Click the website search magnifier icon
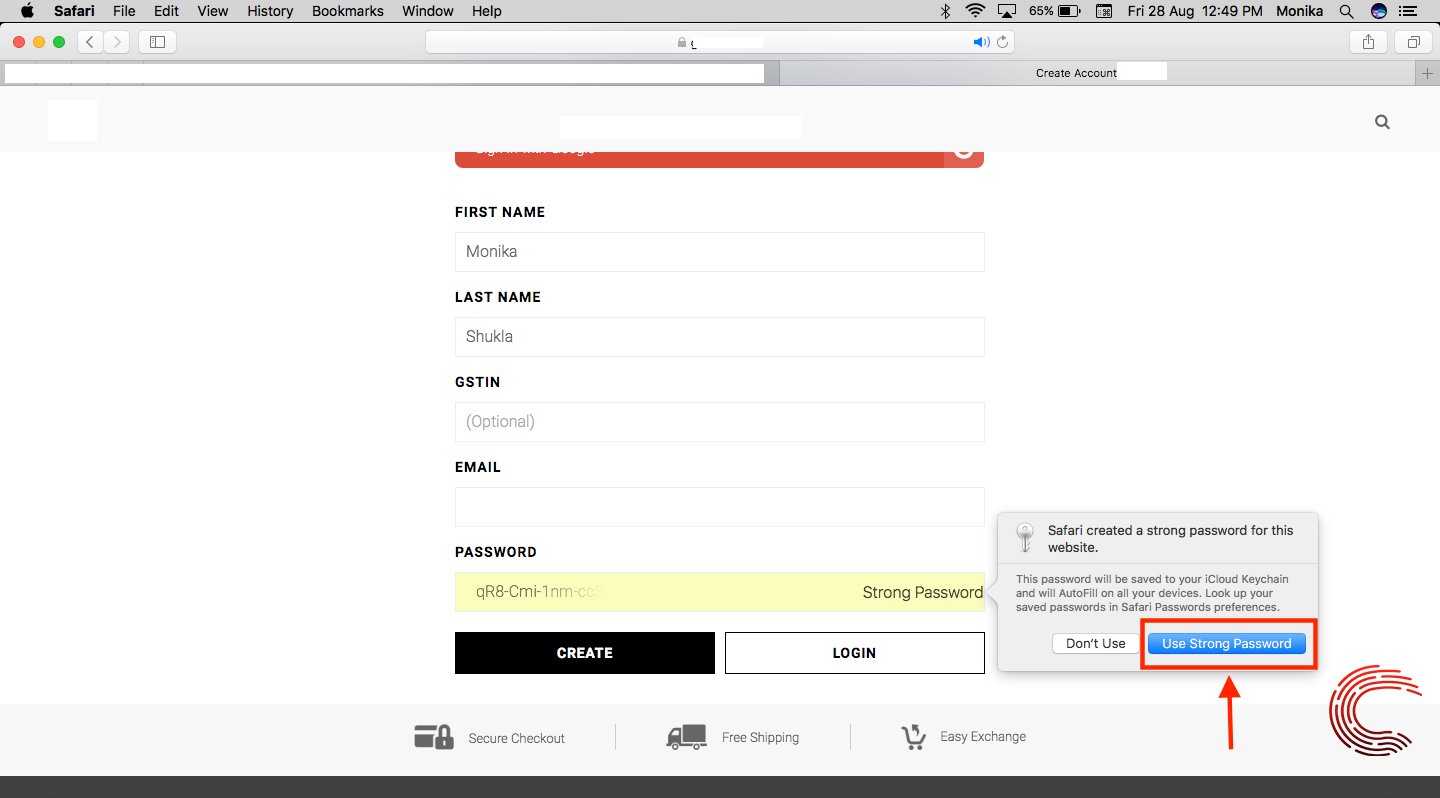 (x=1382, y=122)
